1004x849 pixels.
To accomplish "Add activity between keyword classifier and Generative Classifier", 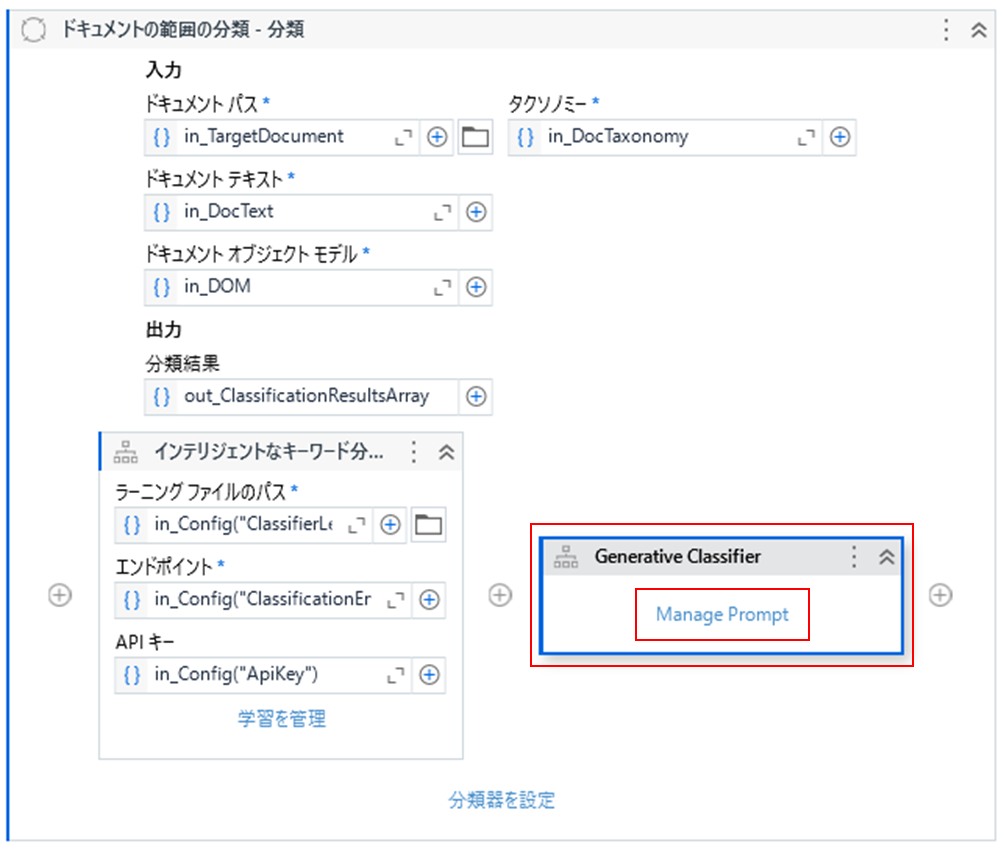I will tap(500, 595).
